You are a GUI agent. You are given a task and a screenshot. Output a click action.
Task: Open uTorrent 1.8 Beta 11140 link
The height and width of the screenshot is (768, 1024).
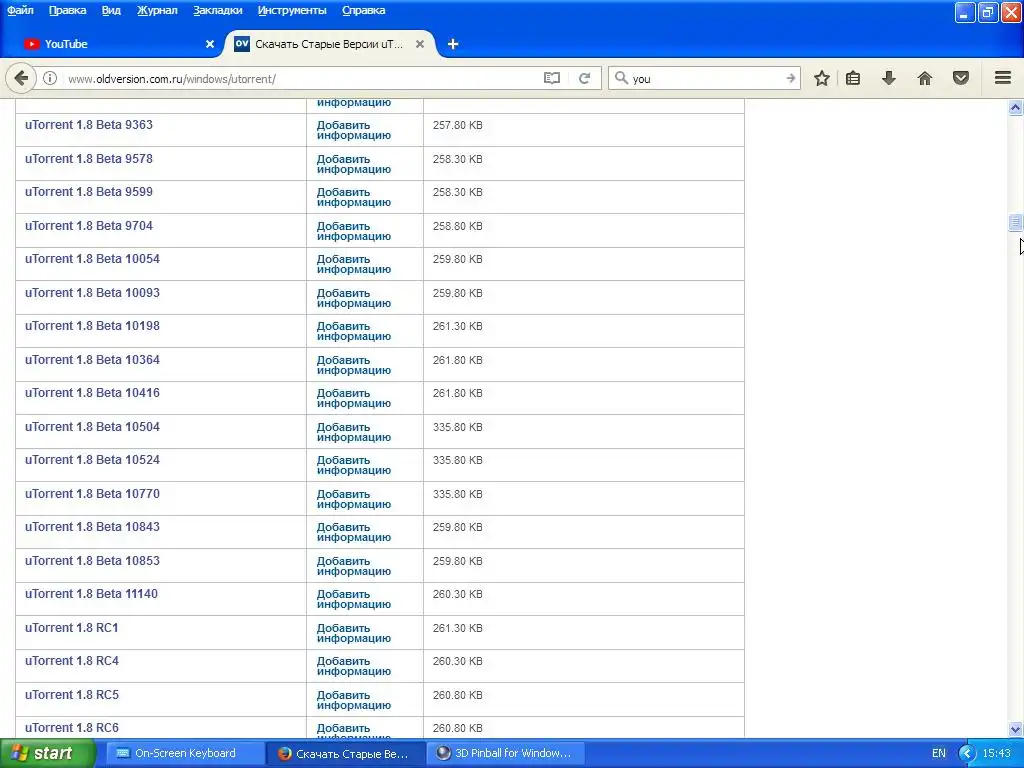(91, 594)
